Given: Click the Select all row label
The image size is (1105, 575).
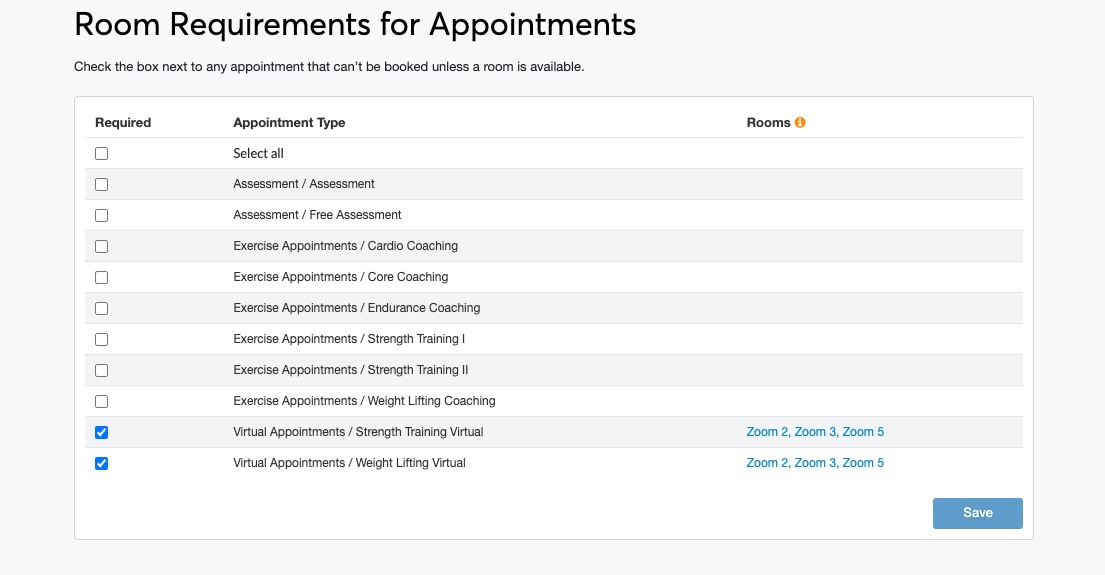Looking at the screenshot, I should coord(258,154).
